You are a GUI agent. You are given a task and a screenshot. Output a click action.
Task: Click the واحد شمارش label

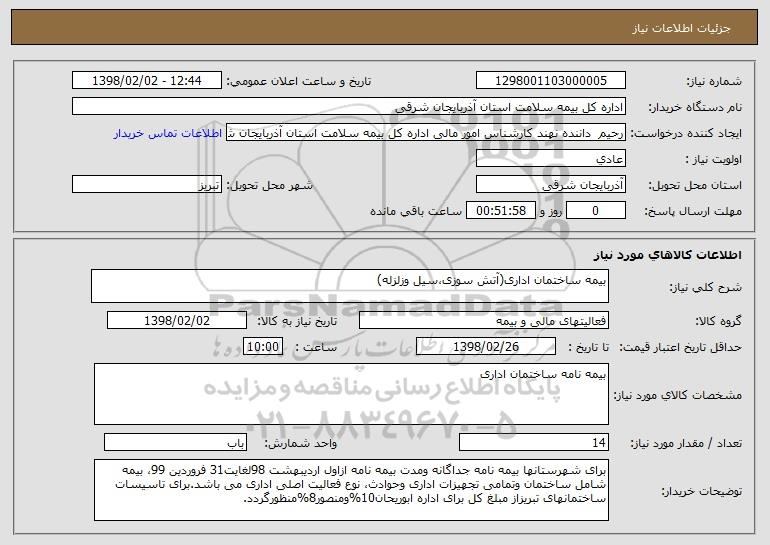(x=301, y=443)
